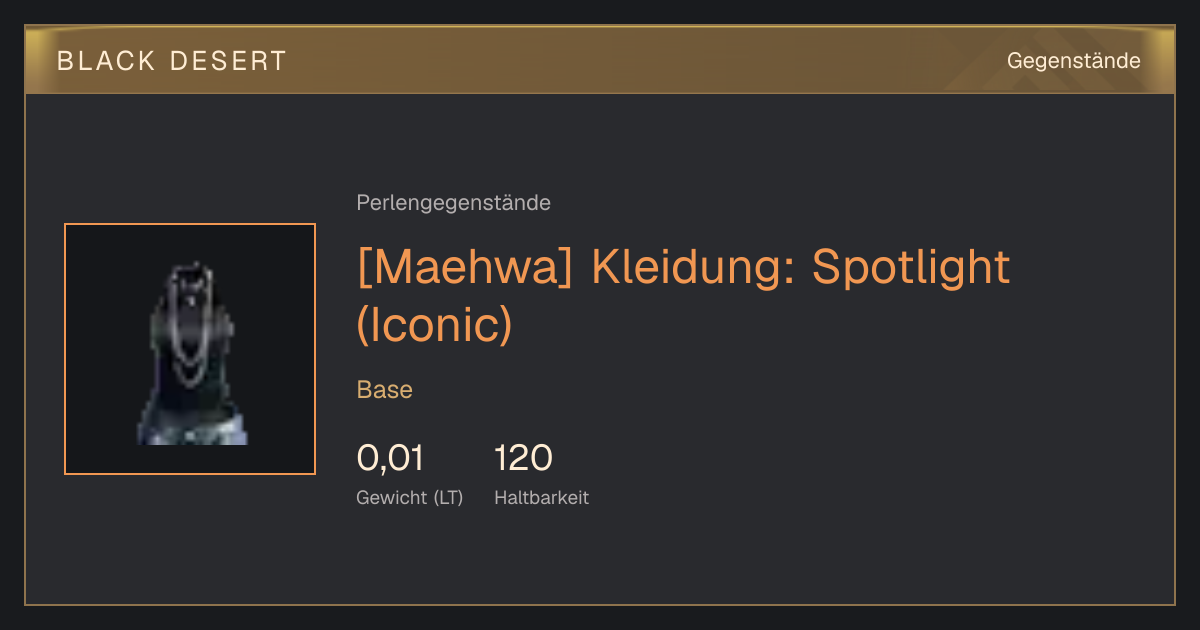Click the Gewicht (LT) label
1200x630 pixels.
coord(410,497)
